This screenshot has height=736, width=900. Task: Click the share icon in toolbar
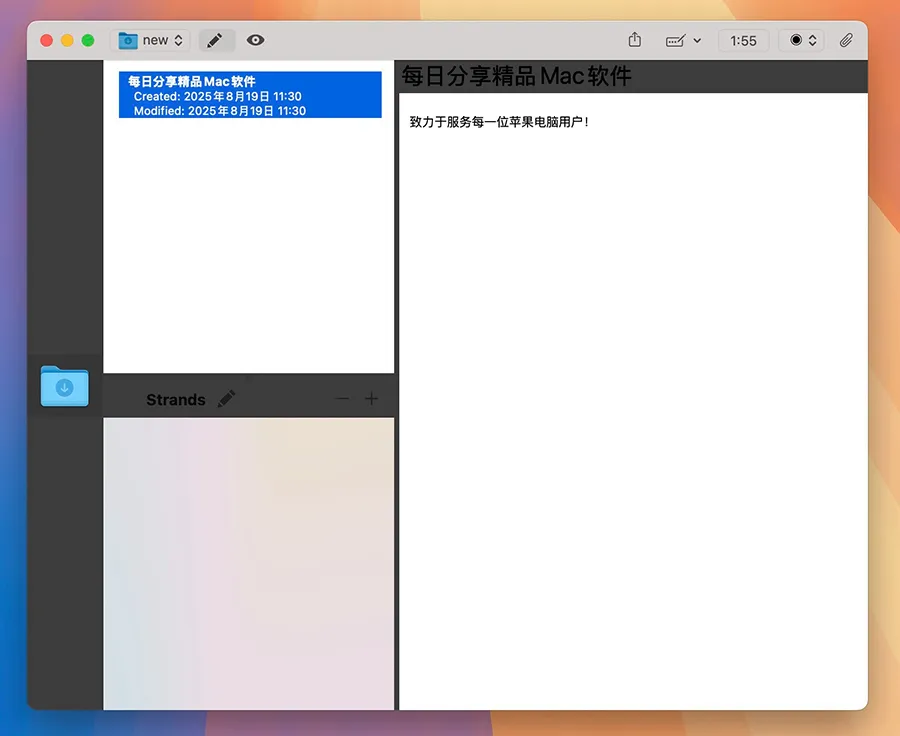(x=635, y=40)
